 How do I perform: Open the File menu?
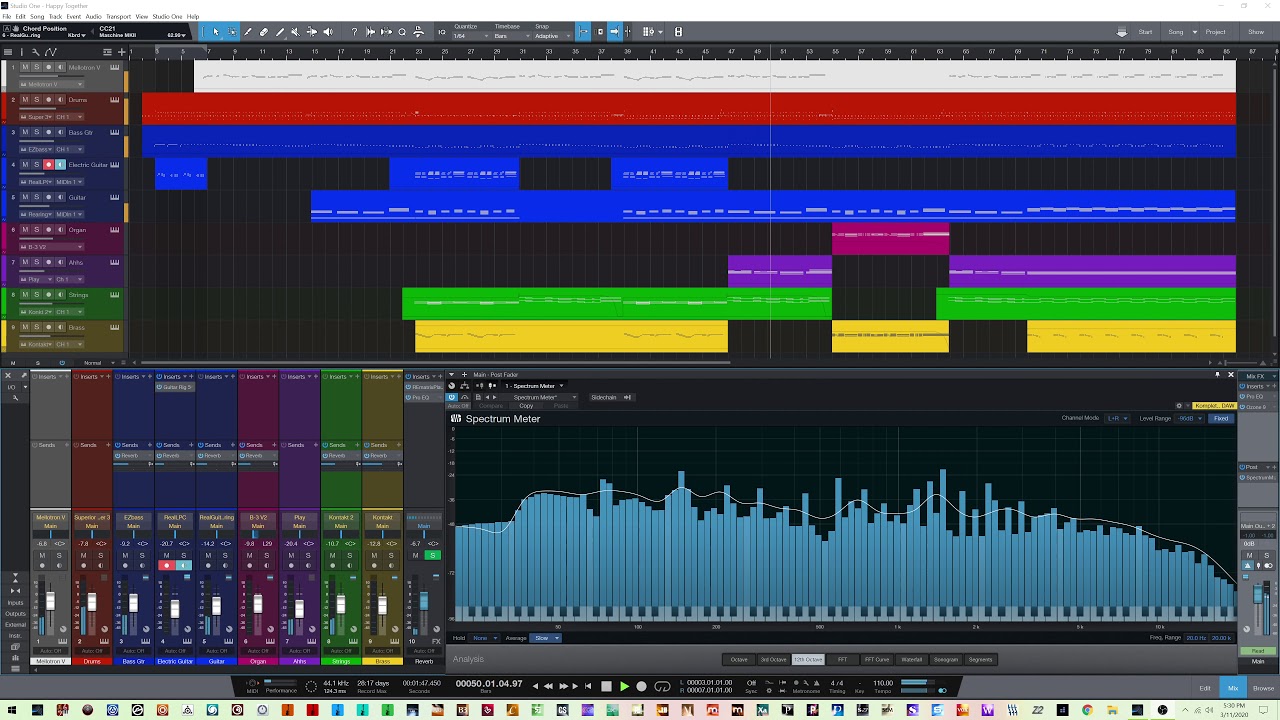pyautogui.click(x=7, y=17)
